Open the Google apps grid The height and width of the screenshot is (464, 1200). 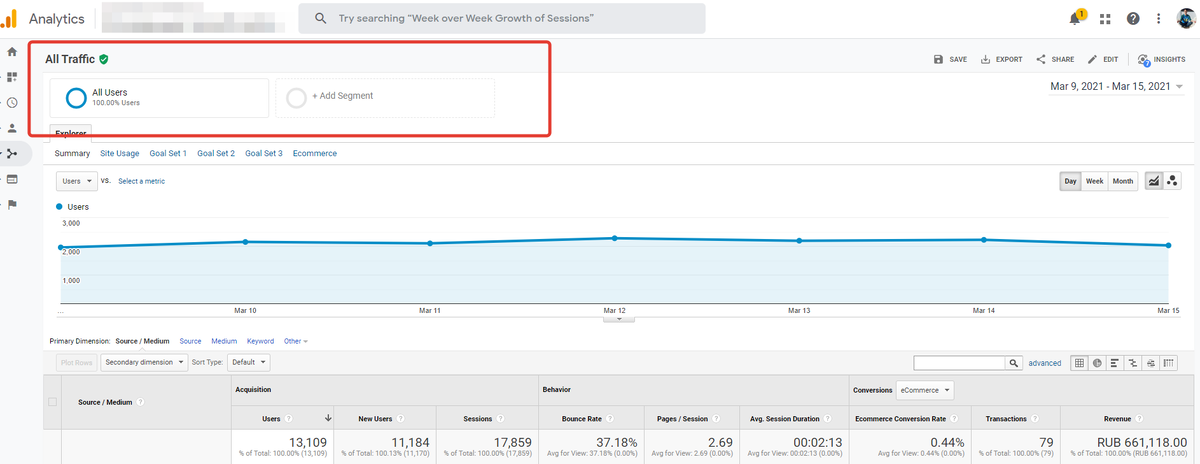click(1105, 18)
